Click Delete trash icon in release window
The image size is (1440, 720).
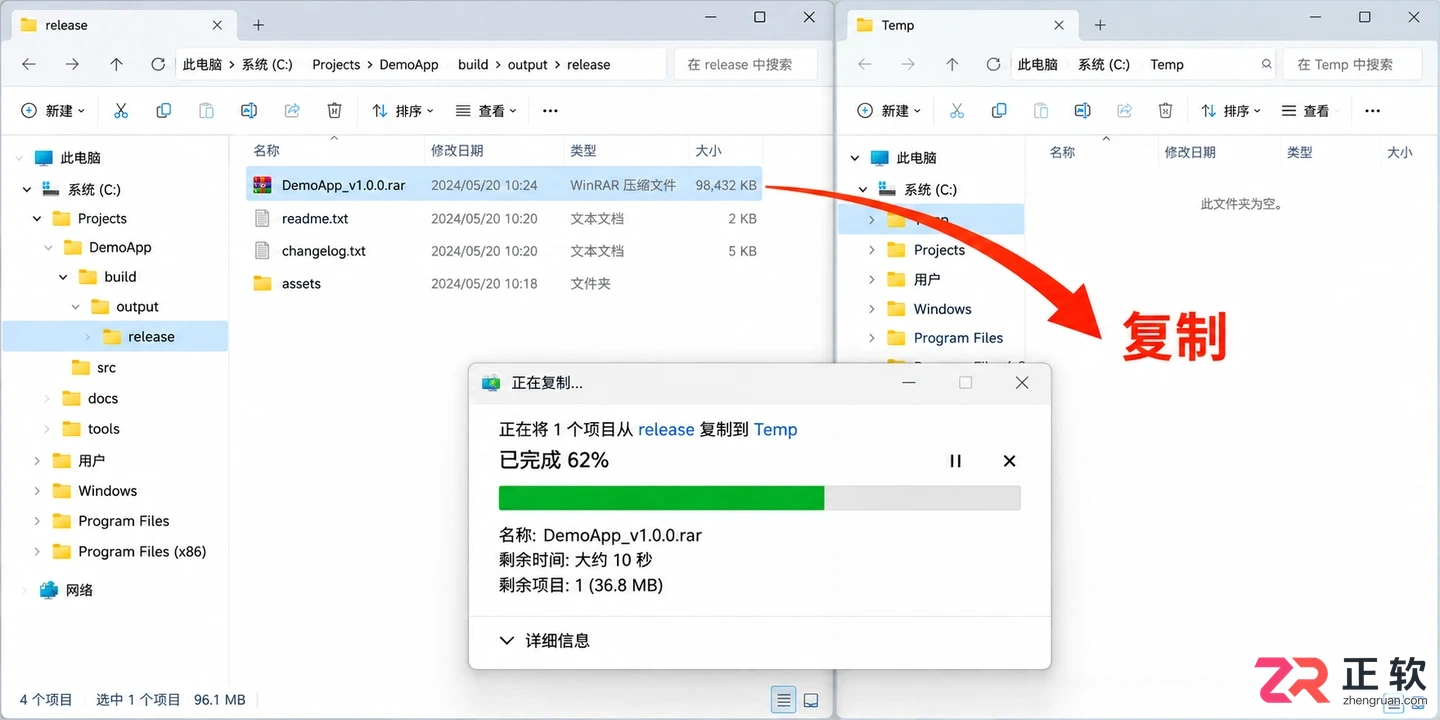tap(335, 111)
